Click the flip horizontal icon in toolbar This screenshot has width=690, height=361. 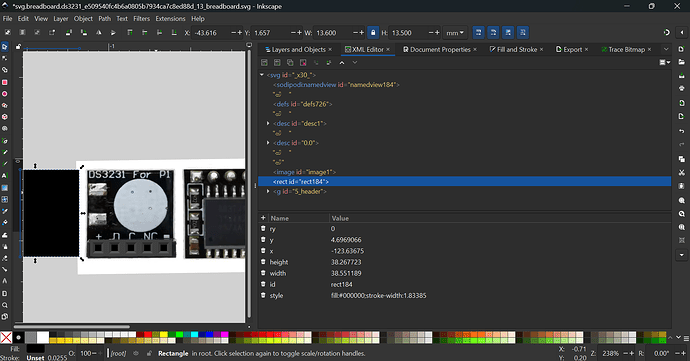tap(99, 33)
